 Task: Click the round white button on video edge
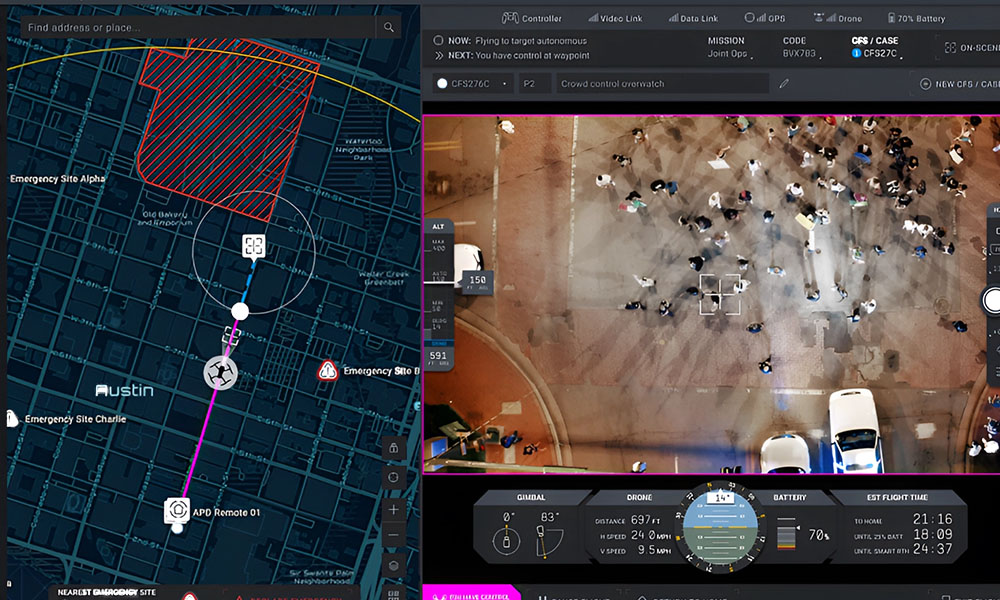point(993,299)
